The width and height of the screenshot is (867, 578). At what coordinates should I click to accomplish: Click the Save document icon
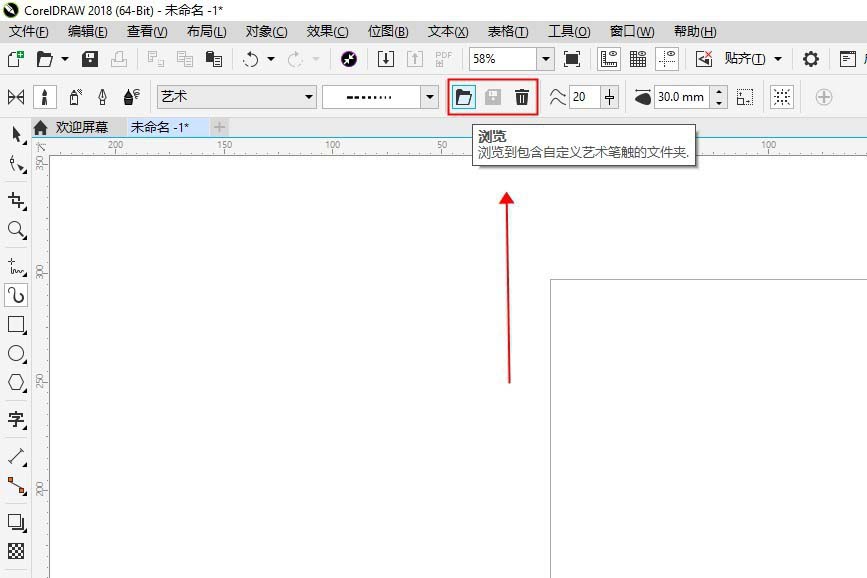[x=90, y=59]
